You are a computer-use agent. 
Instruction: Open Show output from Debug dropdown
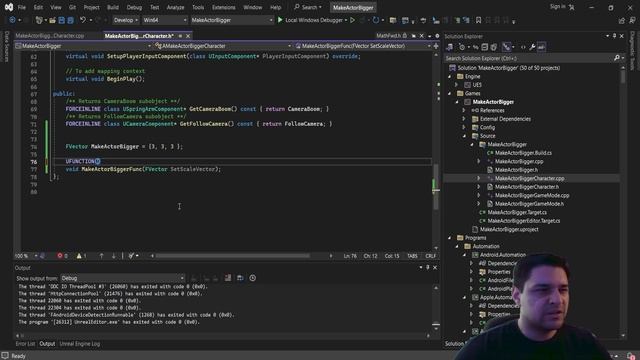pyautogui.click(x=122, y=278)
